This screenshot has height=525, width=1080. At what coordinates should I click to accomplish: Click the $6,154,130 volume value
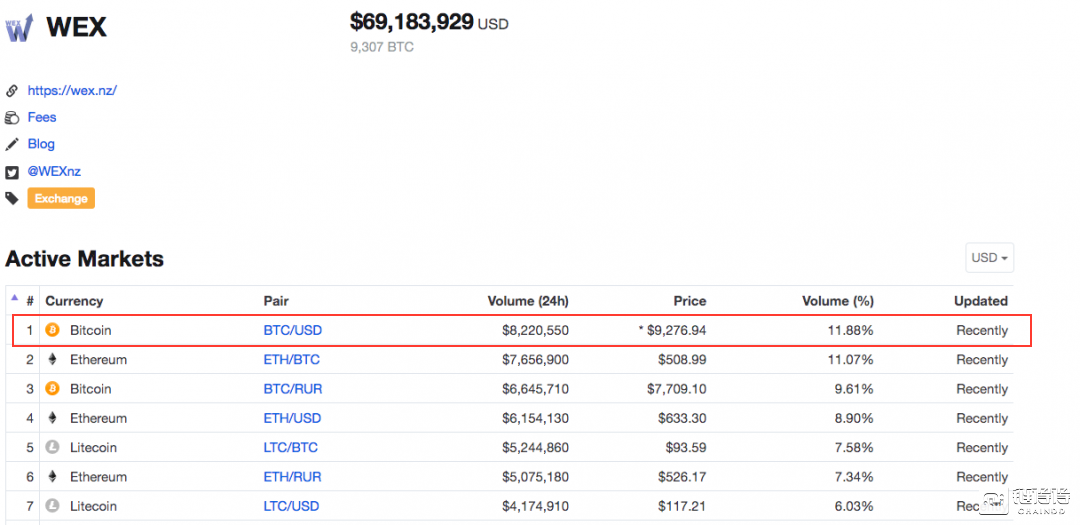coord(535,418)
